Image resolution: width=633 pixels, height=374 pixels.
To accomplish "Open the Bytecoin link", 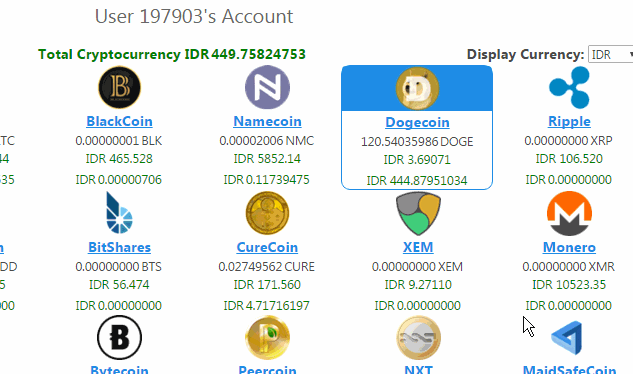I will [119, 369].
